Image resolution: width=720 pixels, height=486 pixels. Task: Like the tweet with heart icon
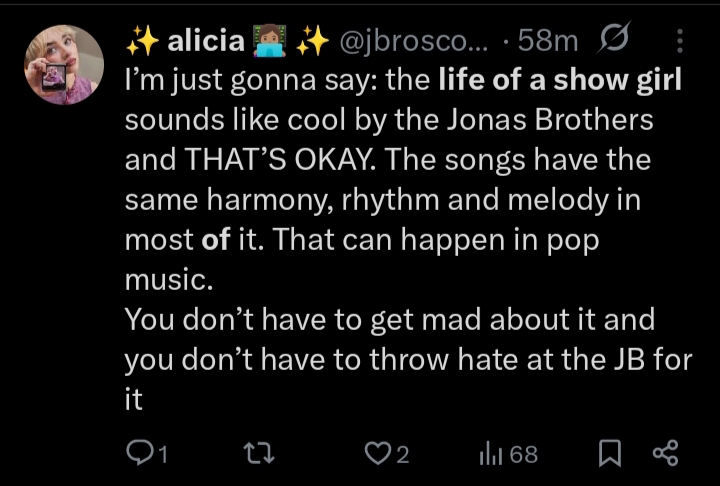pyautogui.click(x=376, y=454)
